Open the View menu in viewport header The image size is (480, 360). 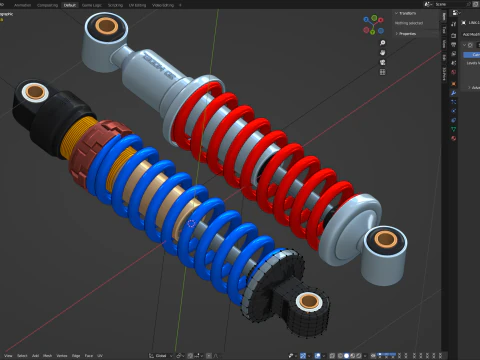(8, 356)
